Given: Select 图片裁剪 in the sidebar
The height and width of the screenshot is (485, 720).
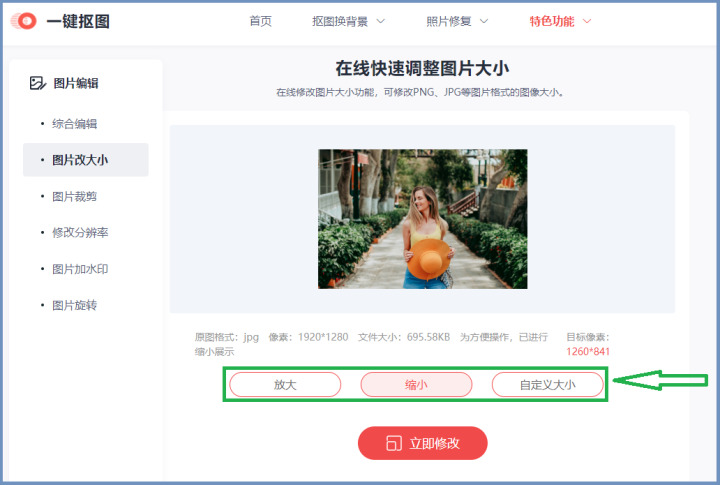Looking at the screenshot, I should (74, 197).
